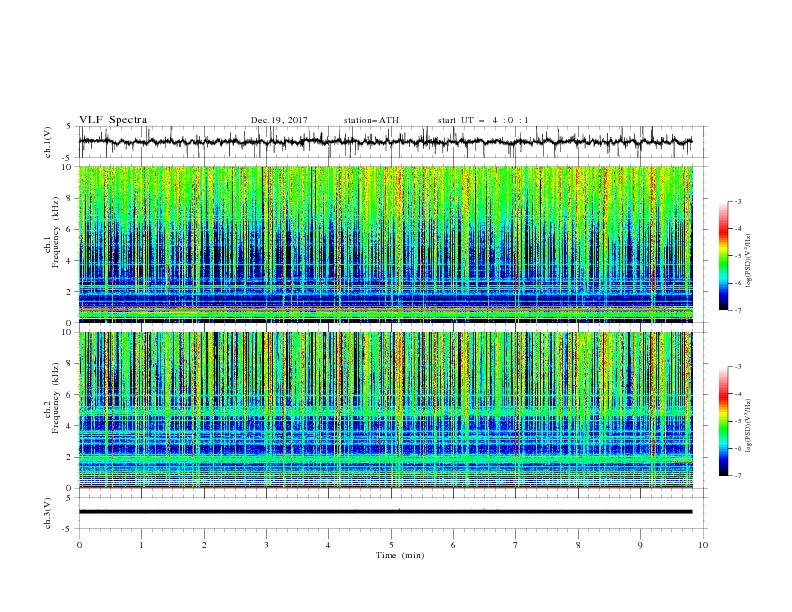Click the 'station=ATH' label

(371, 120)
